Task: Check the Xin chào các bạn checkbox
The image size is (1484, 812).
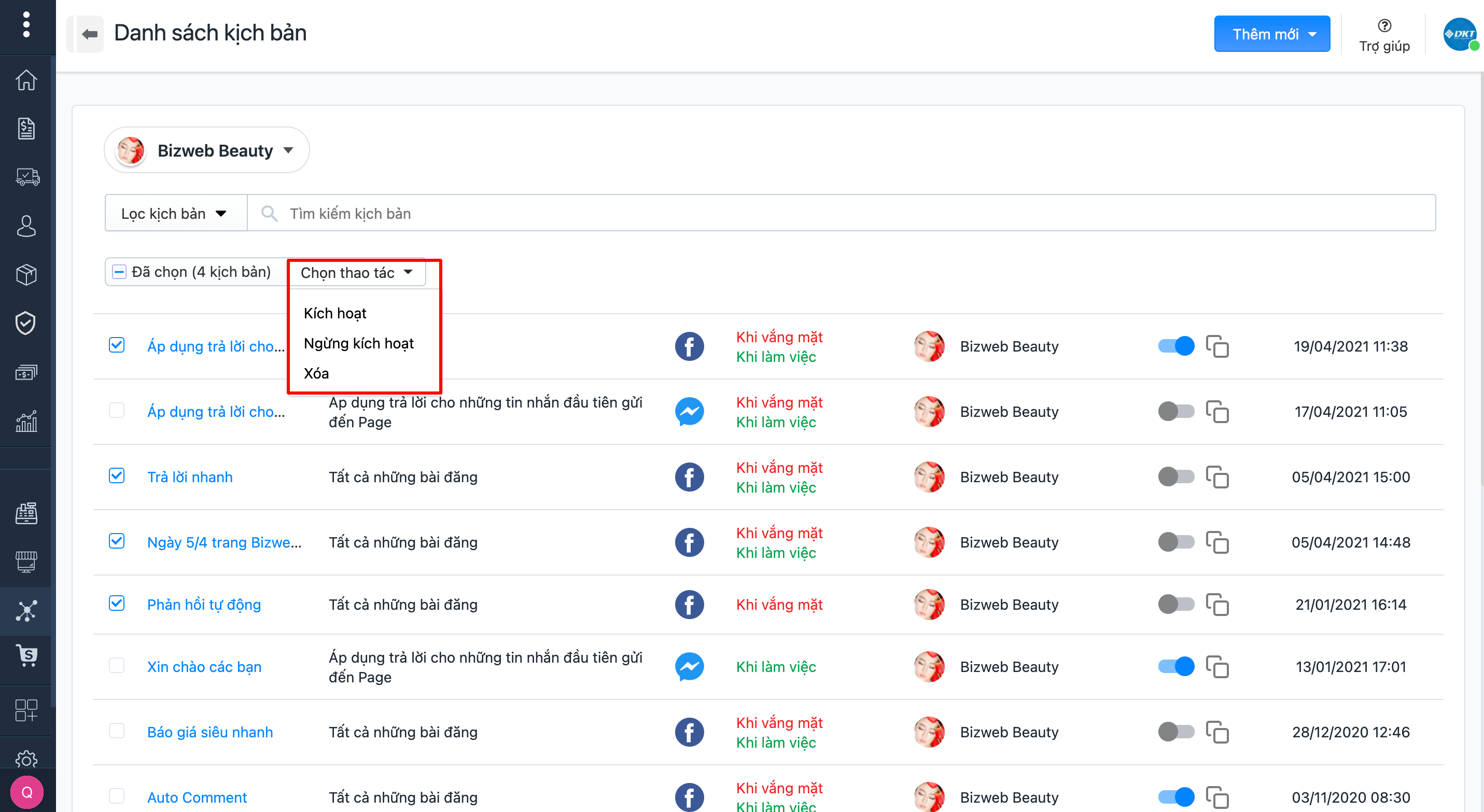Action: pos(116,665)
